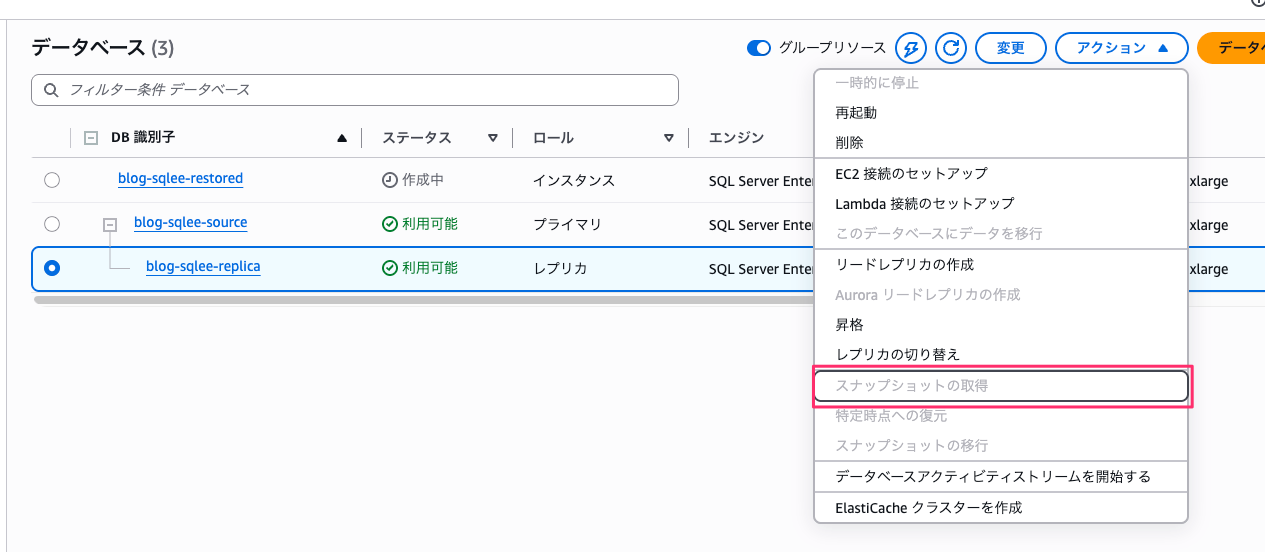Click the 作成中 clock status icon
The height and width of the screenshot is (552, 1265).
pos(390,181)
